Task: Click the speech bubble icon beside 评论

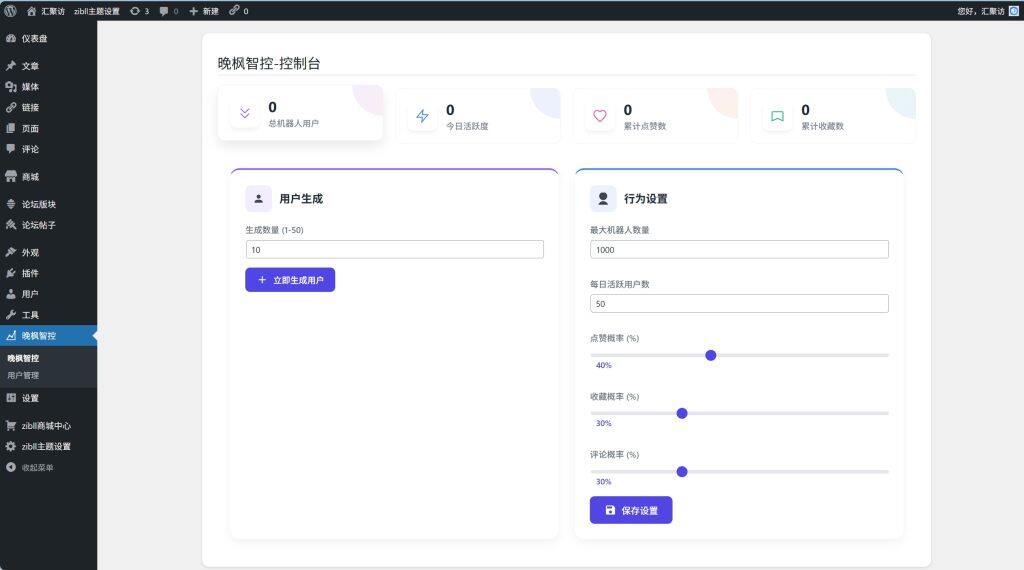Action: coord(10,149)
